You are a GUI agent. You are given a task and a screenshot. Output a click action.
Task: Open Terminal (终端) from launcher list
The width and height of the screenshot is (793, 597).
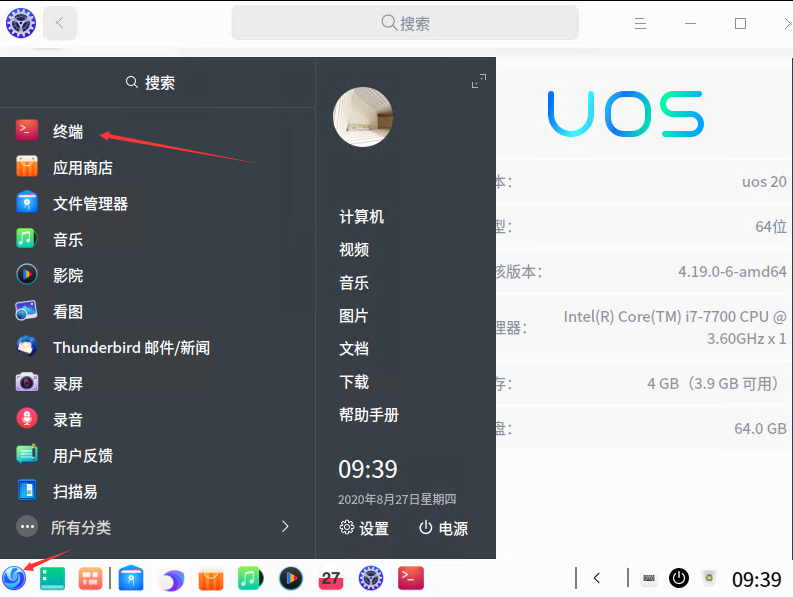click(x=68, y=132)
